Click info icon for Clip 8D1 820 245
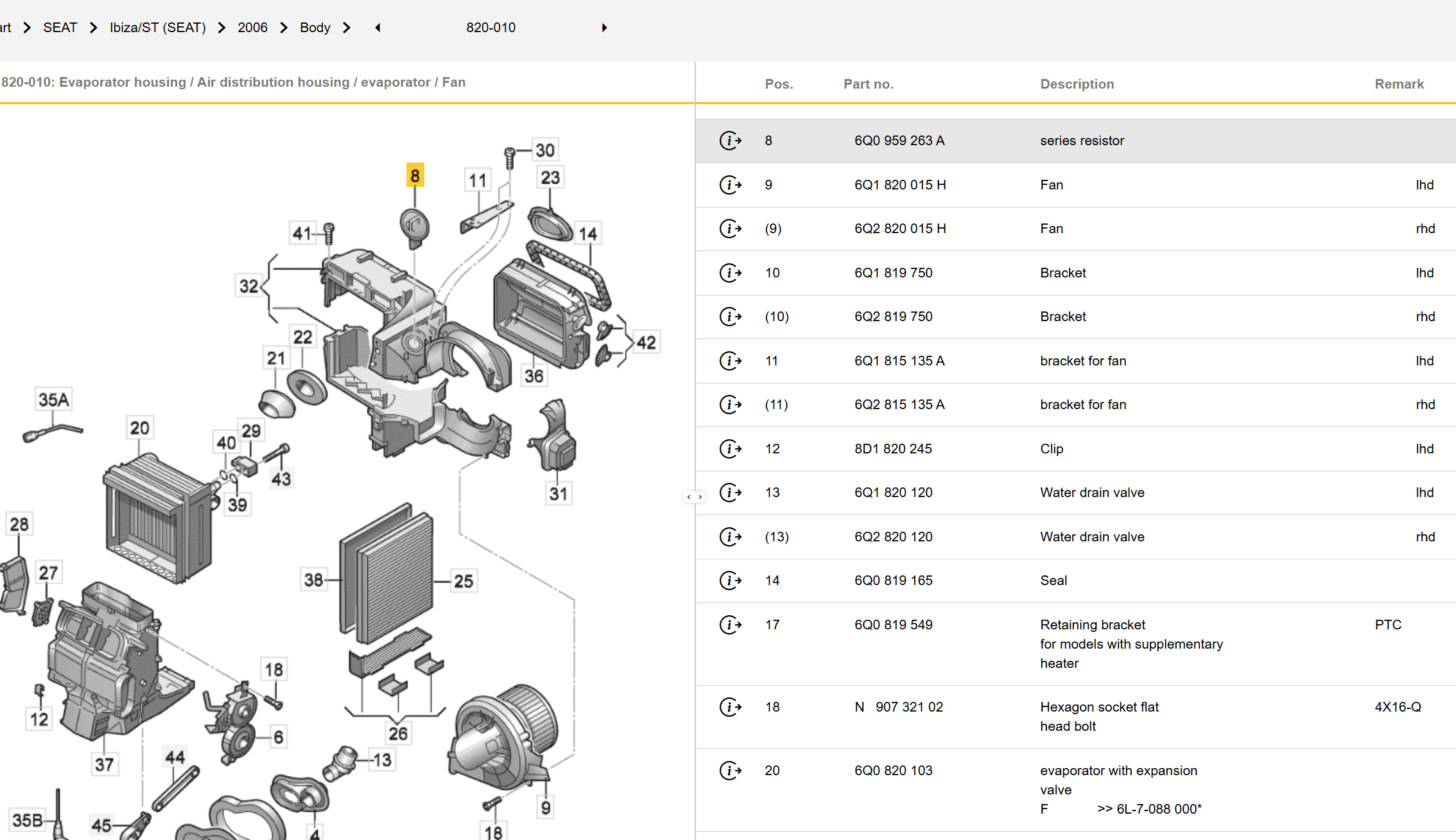1456x840 pixels. 730,449
